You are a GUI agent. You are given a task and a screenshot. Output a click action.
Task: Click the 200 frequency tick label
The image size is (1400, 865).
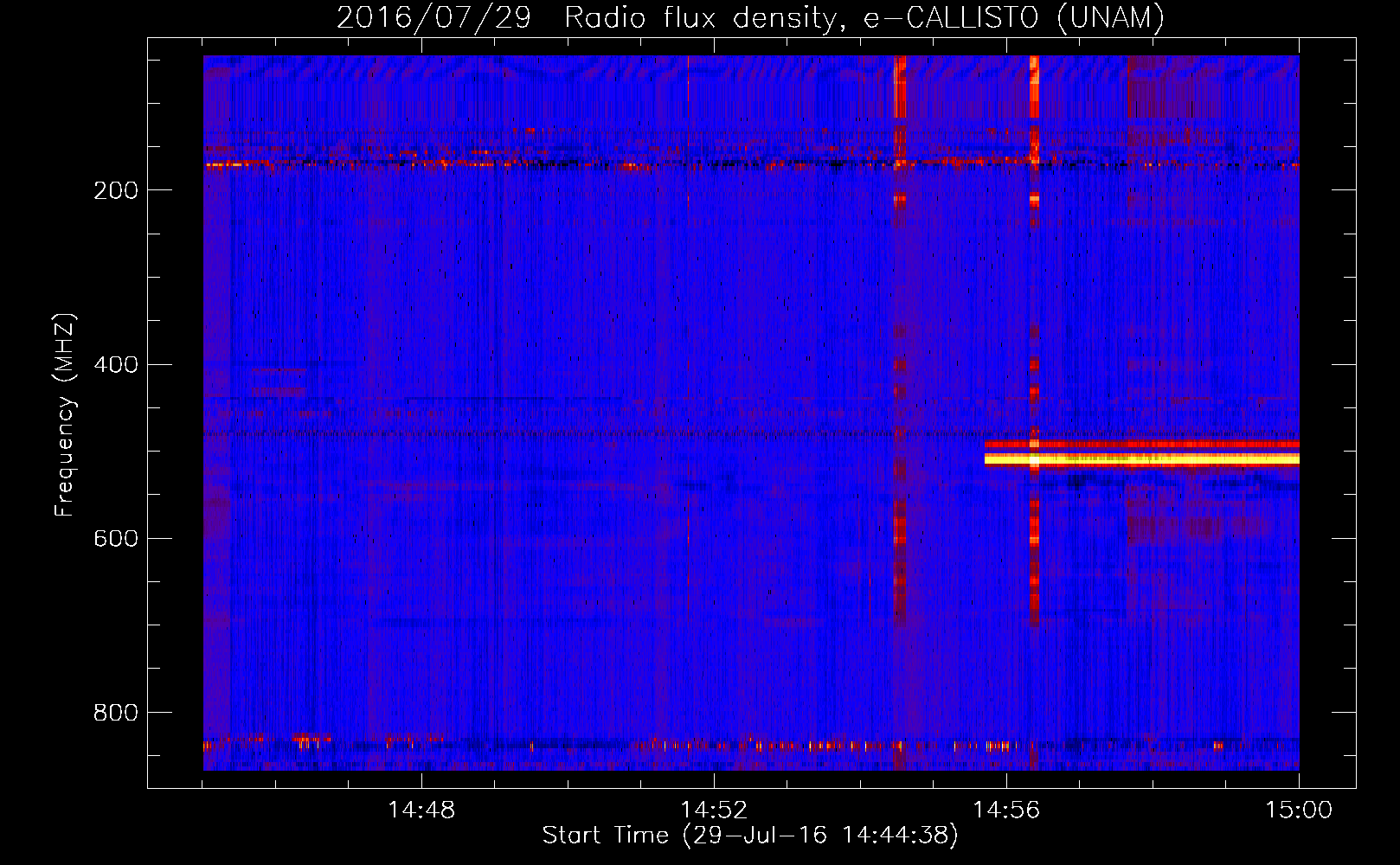click(115, 190)
